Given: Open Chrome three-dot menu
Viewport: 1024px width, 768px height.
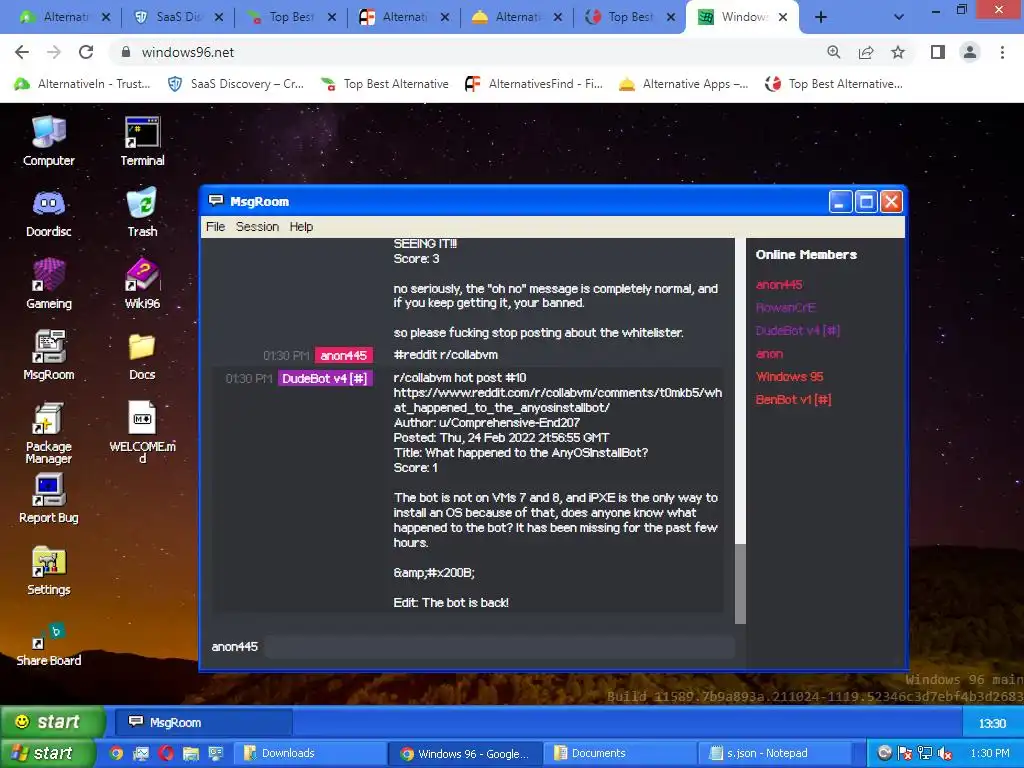Looking at the screenshot, I should tap(1002, 52).
